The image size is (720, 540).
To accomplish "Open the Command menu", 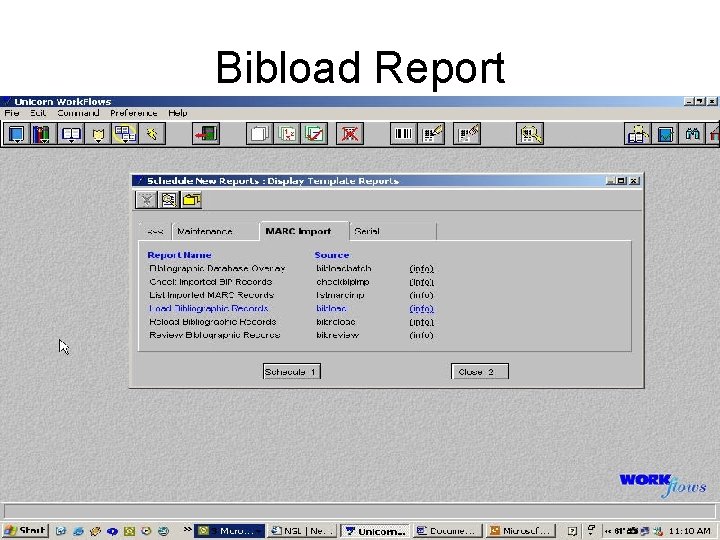I will click(78, 113).
